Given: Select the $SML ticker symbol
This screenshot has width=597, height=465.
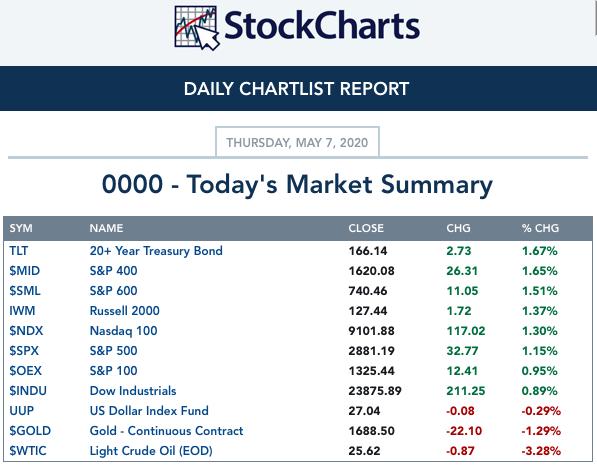Looking at the screenshot, I should click(25, 291).
